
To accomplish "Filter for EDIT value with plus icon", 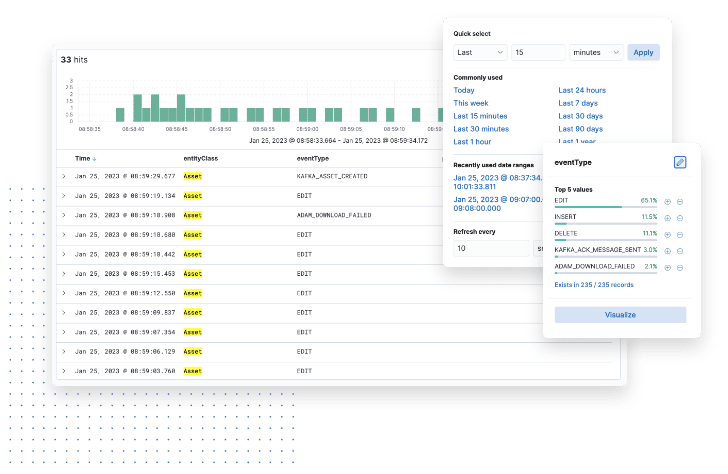I will coord(668,201).
